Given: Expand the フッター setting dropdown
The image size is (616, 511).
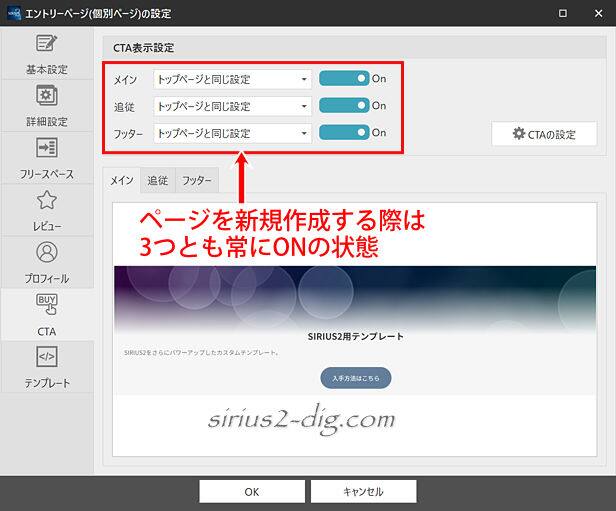Looking at the screenshot, I should [x=232, y=132].
